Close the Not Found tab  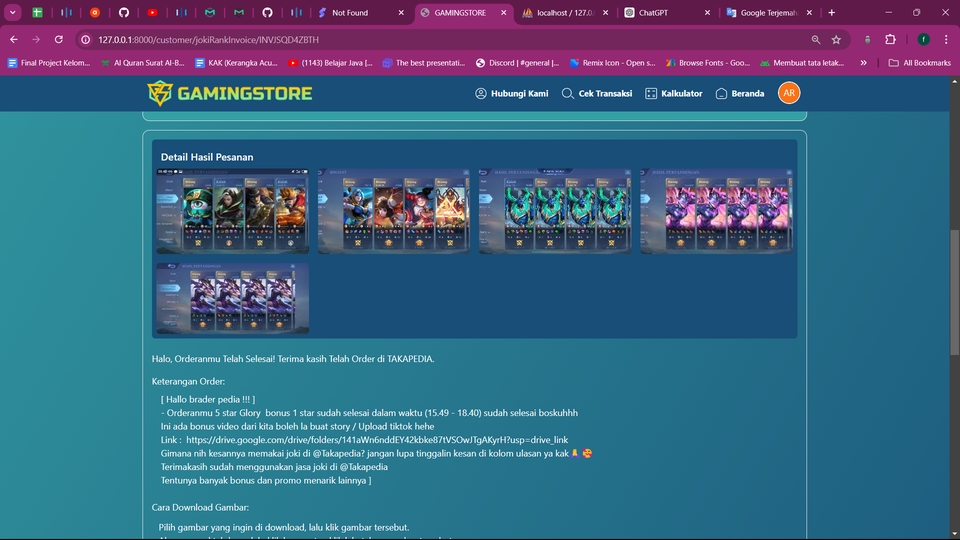coord(401,12)
